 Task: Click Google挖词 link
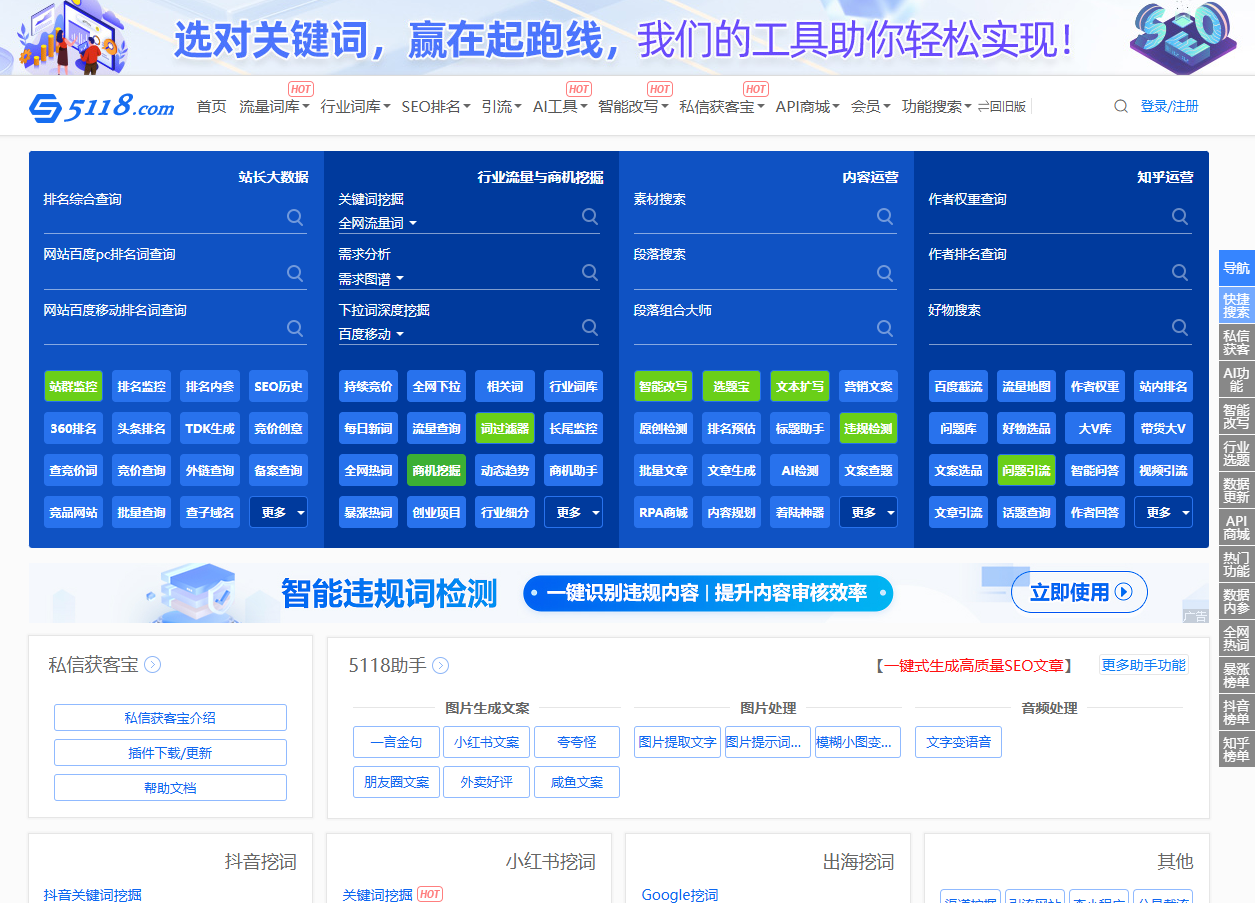(680, 895)
